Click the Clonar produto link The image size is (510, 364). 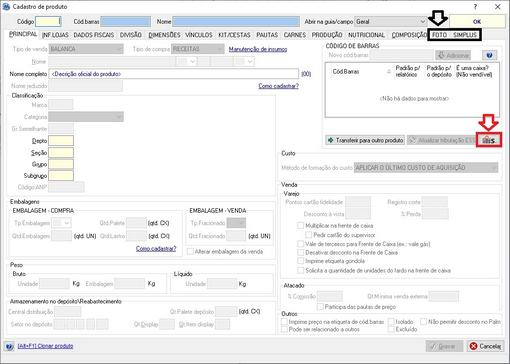pos(45,346)
